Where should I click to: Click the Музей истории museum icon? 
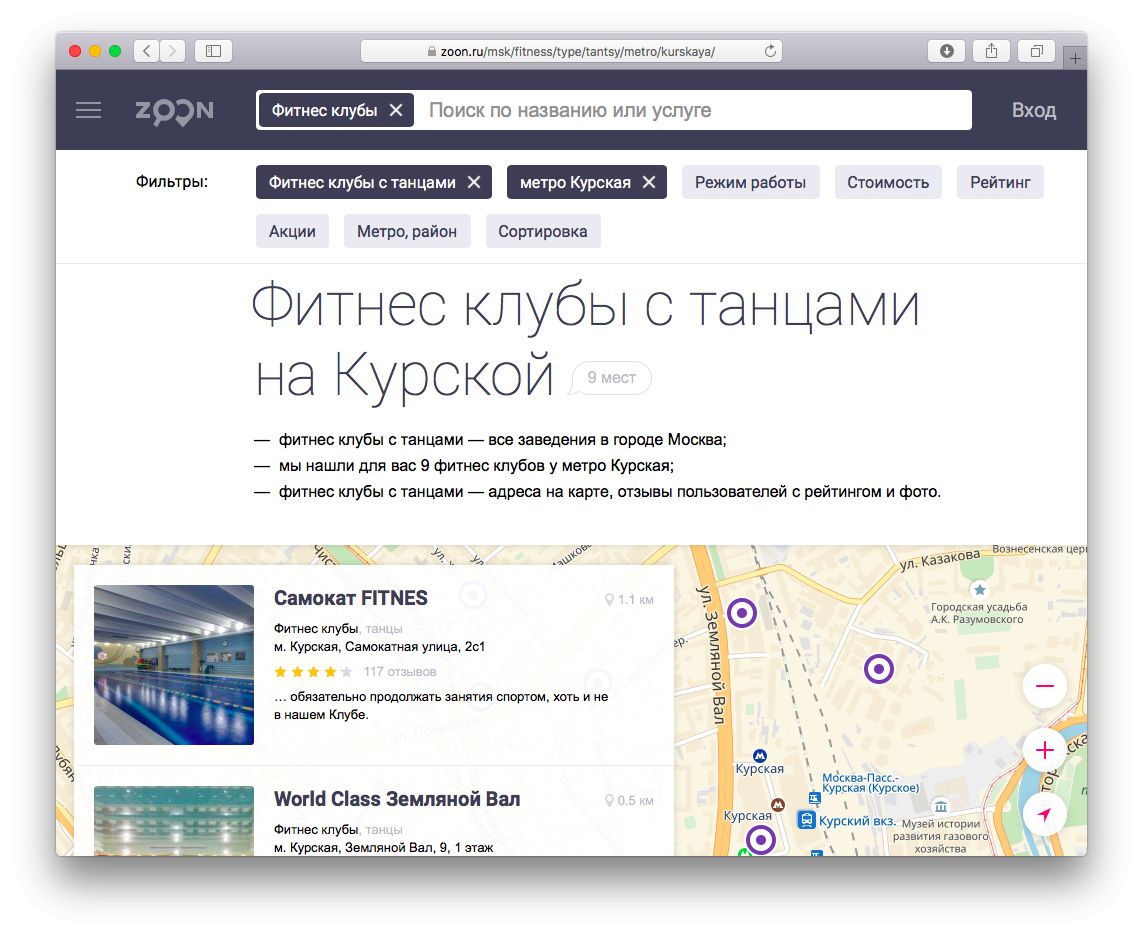click(x=941, y=806)
